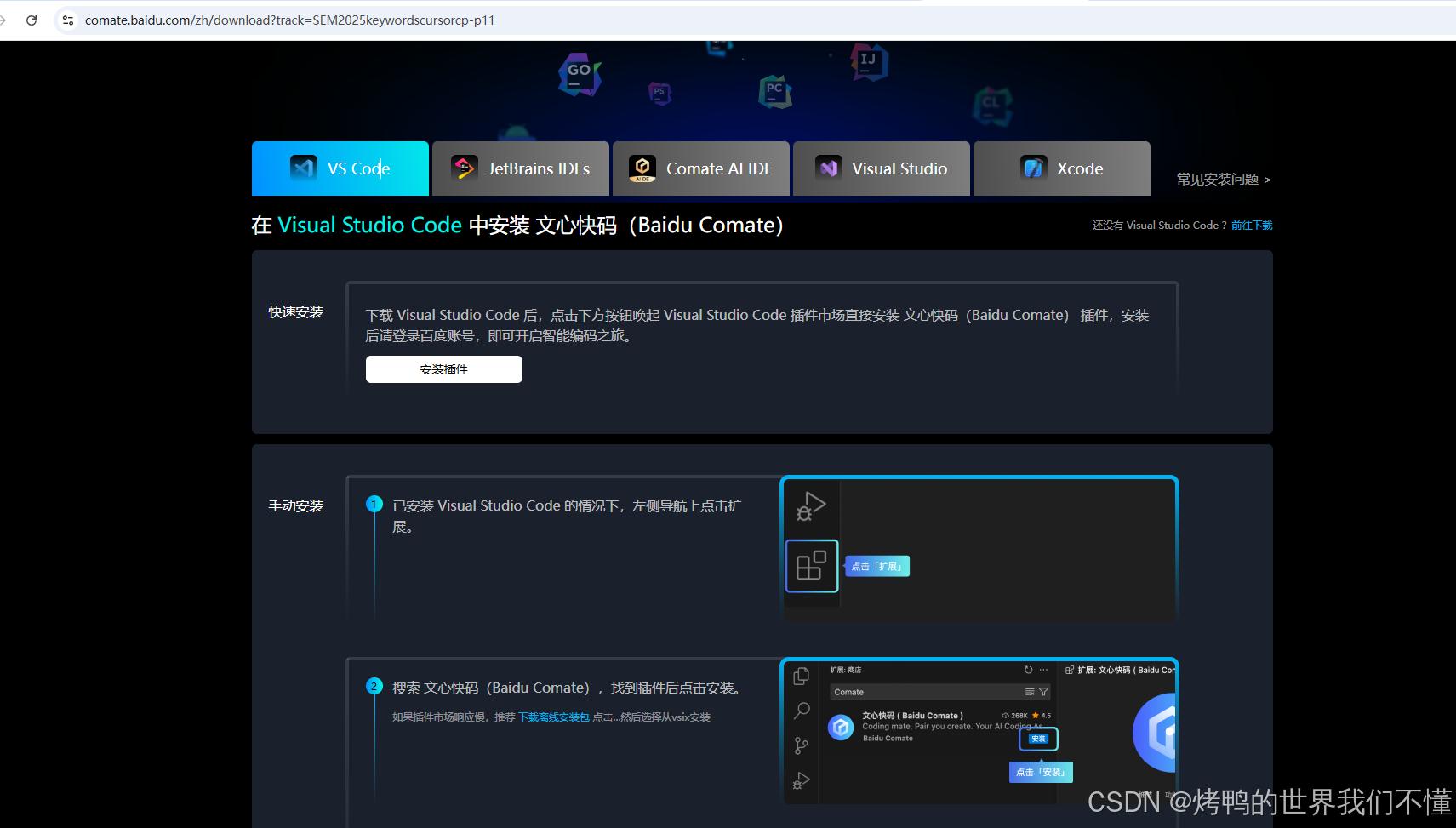Click the Source Control icon in step 2 image
Image resolution: width=1456 pixels, height=828 pixels.
pos(802,745)
